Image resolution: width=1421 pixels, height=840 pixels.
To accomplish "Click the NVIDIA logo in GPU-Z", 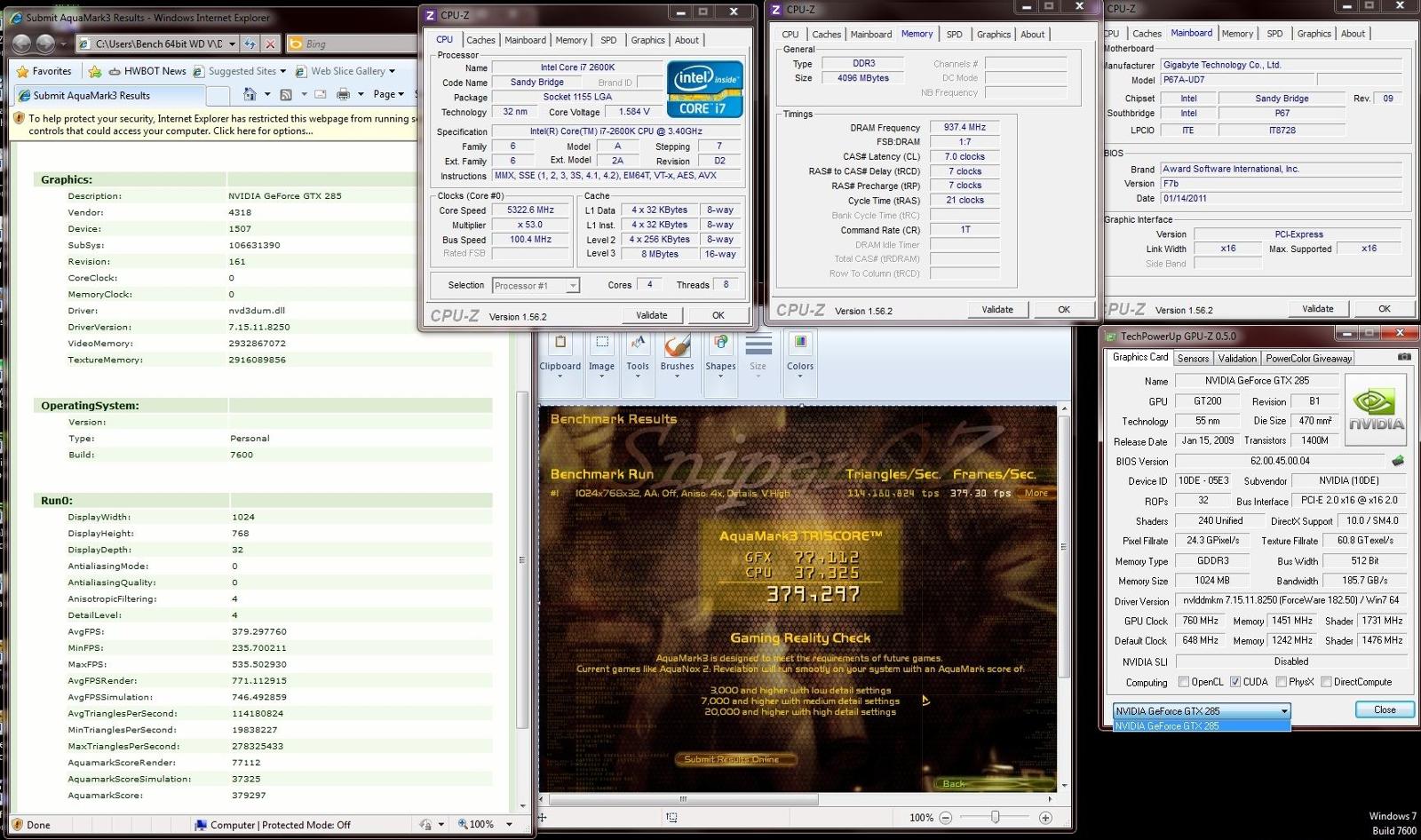I will point(1376,409).
